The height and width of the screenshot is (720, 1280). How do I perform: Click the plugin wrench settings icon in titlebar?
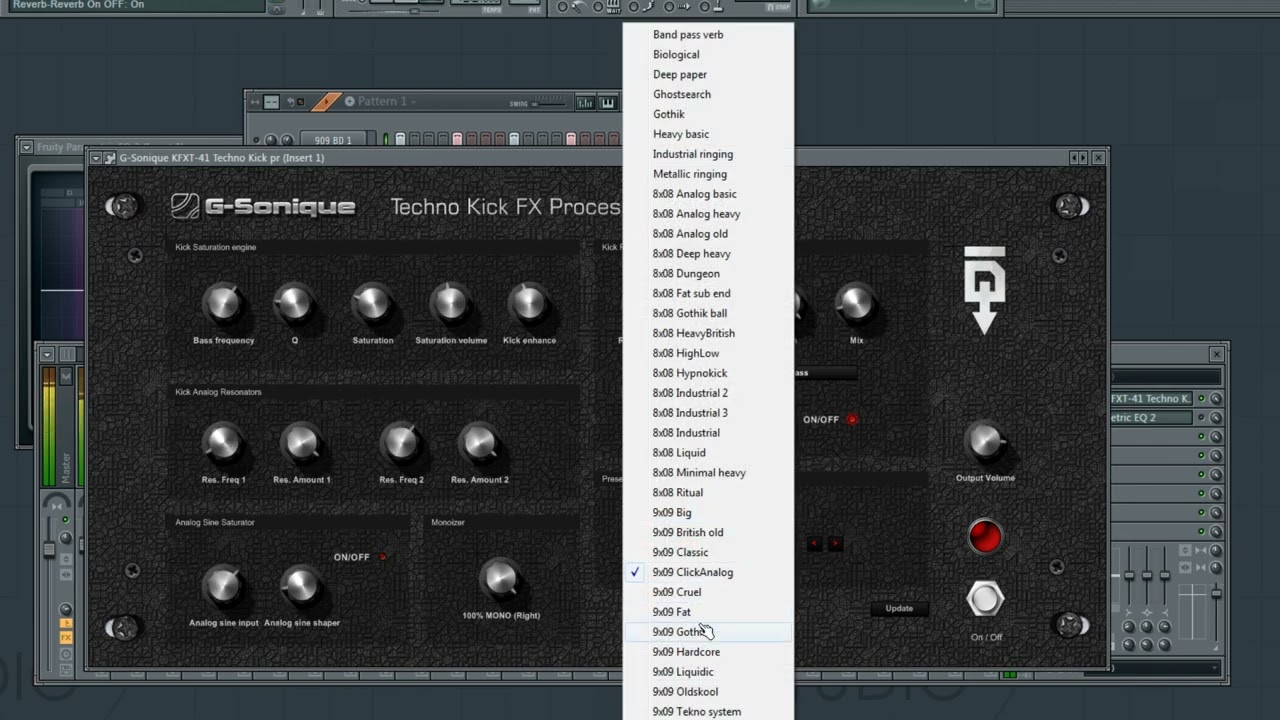pos(110,158)
